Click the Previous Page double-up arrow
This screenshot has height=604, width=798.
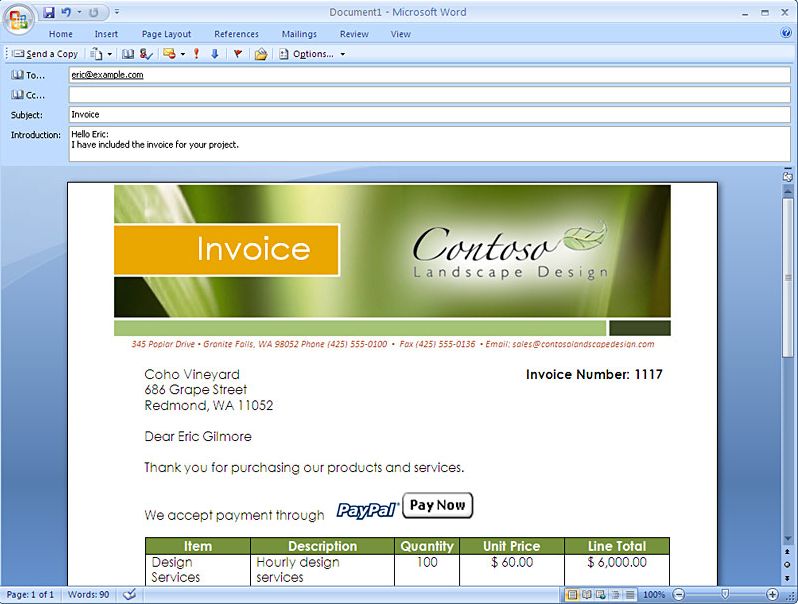[787, 552]
